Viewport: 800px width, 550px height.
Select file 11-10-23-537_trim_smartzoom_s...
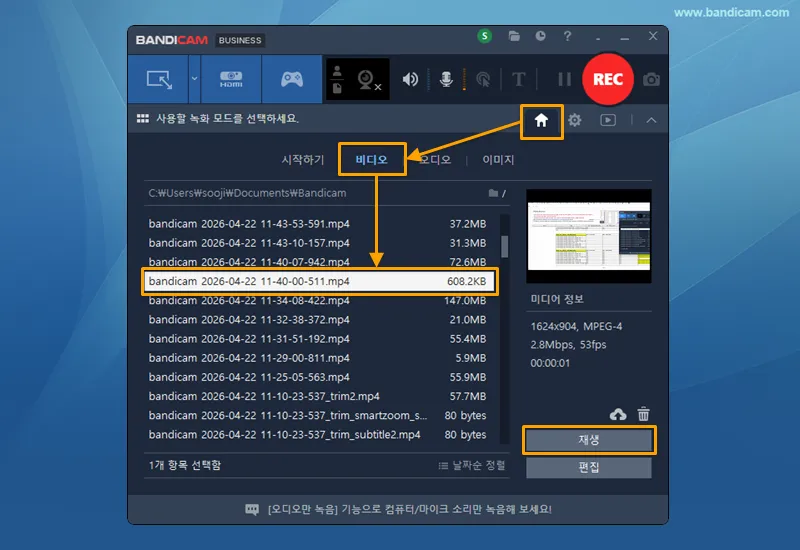[x=317, y=415]
